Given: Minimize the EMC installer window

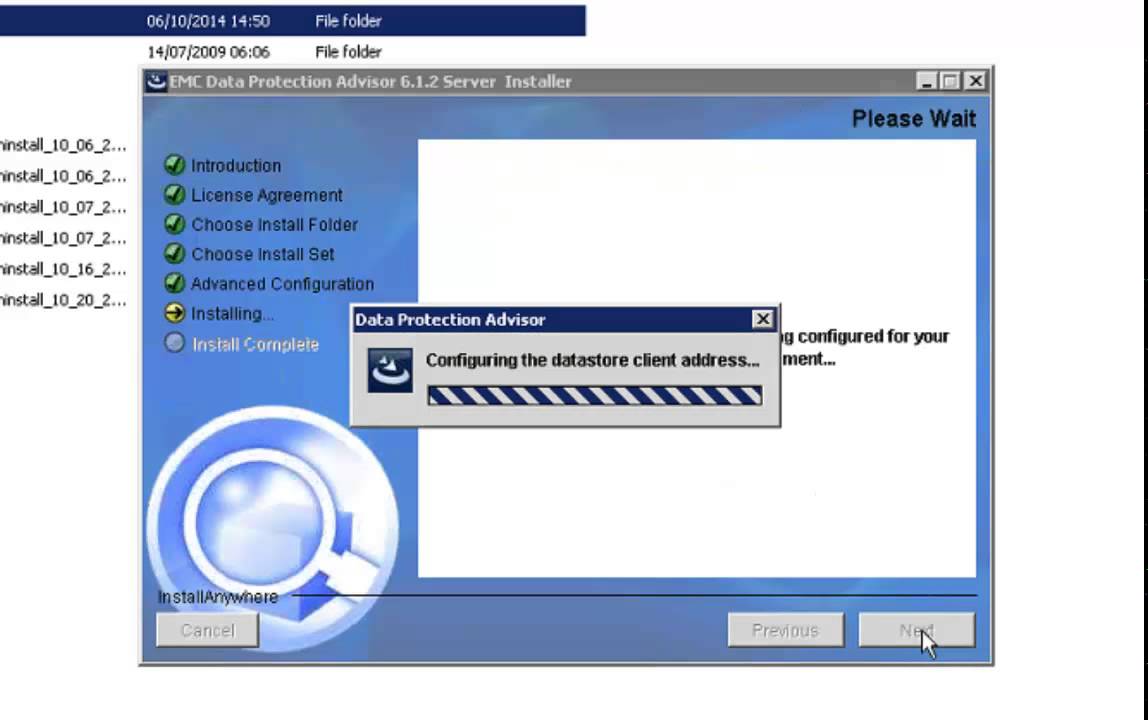Looking at the screenshot, I should point(926,81).
